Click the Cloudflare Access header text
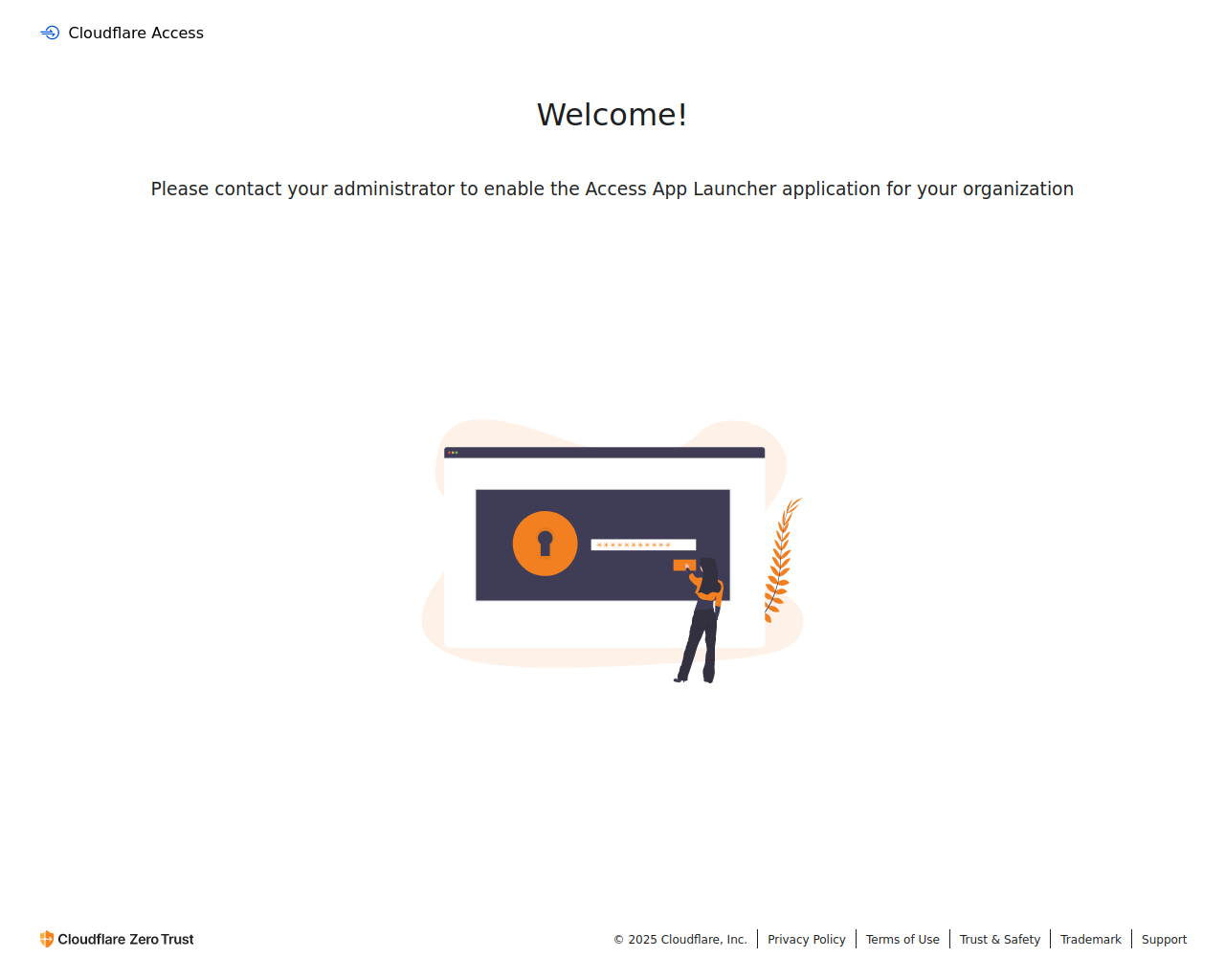 [136, 33]
